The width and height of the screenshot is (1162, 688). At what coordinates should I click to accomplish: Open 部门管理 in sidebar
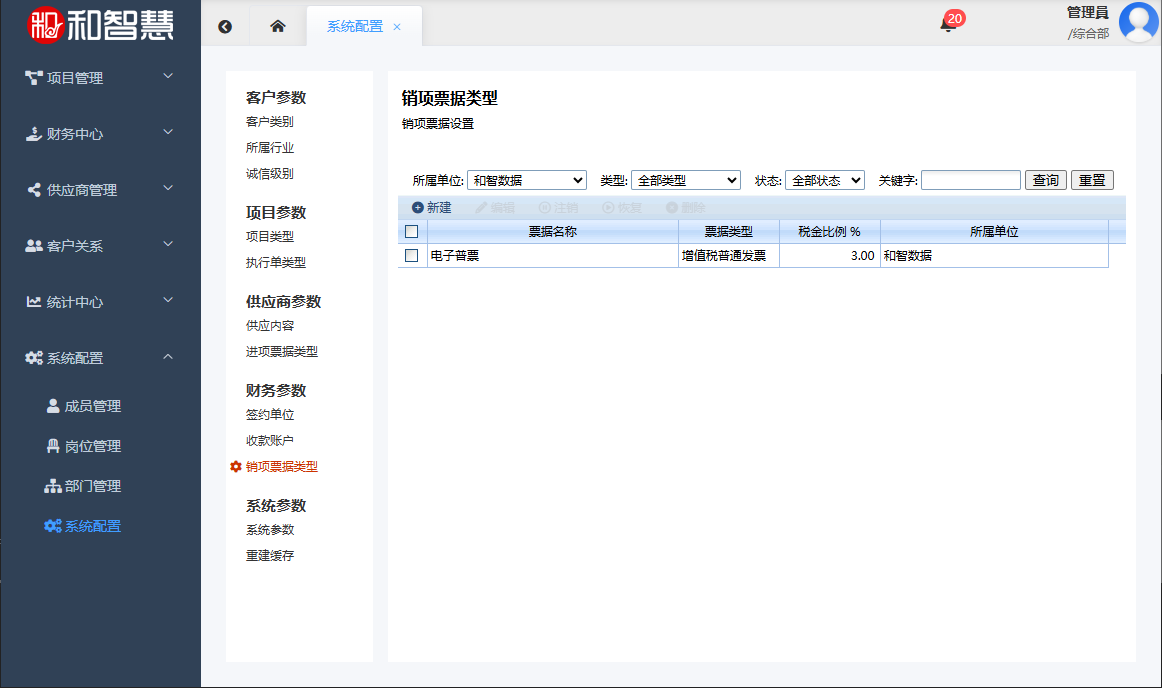pos(93,486)
